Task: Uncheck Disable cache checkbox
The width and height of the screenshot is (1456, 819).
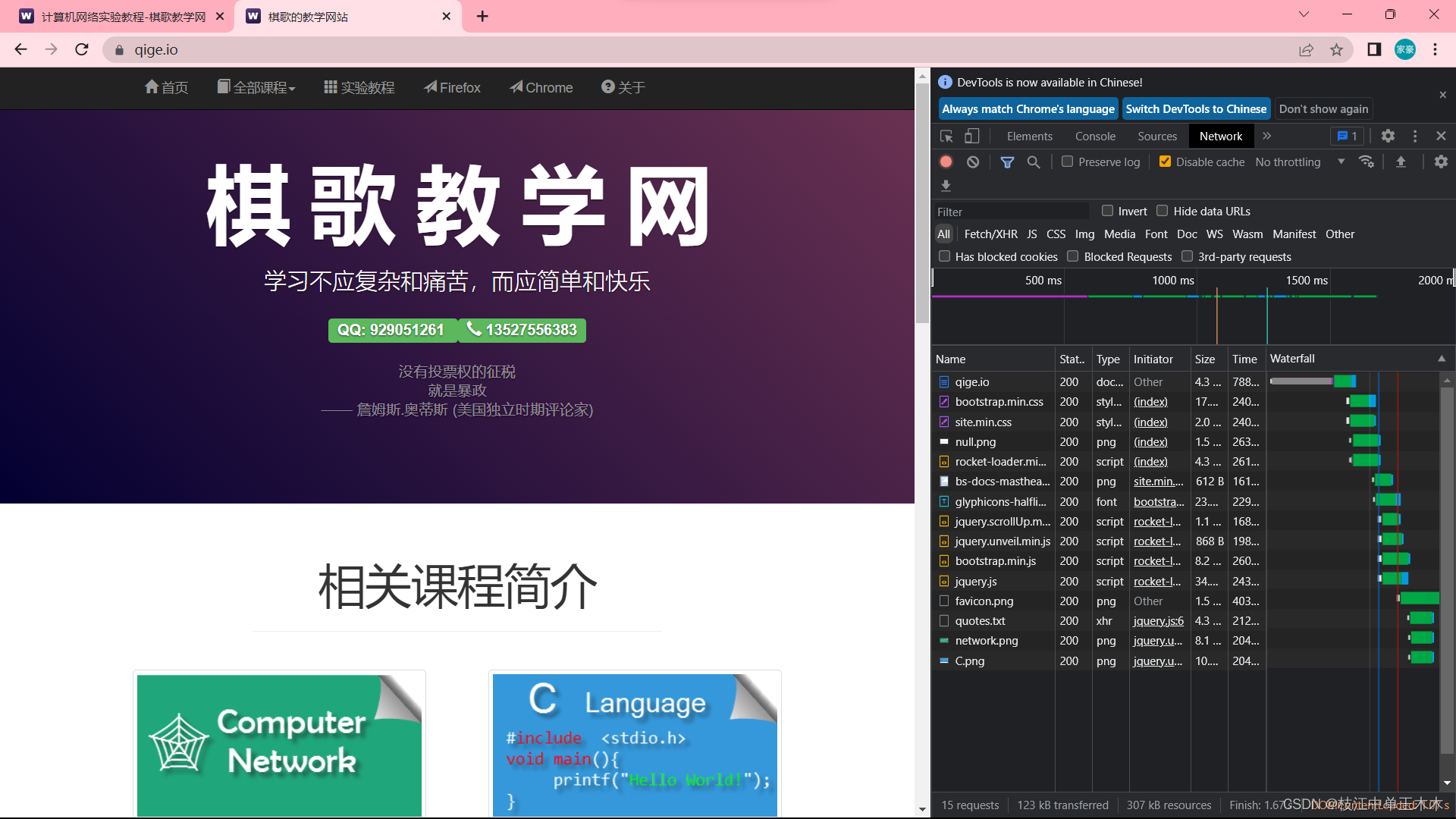Action: pos(1166,162)
